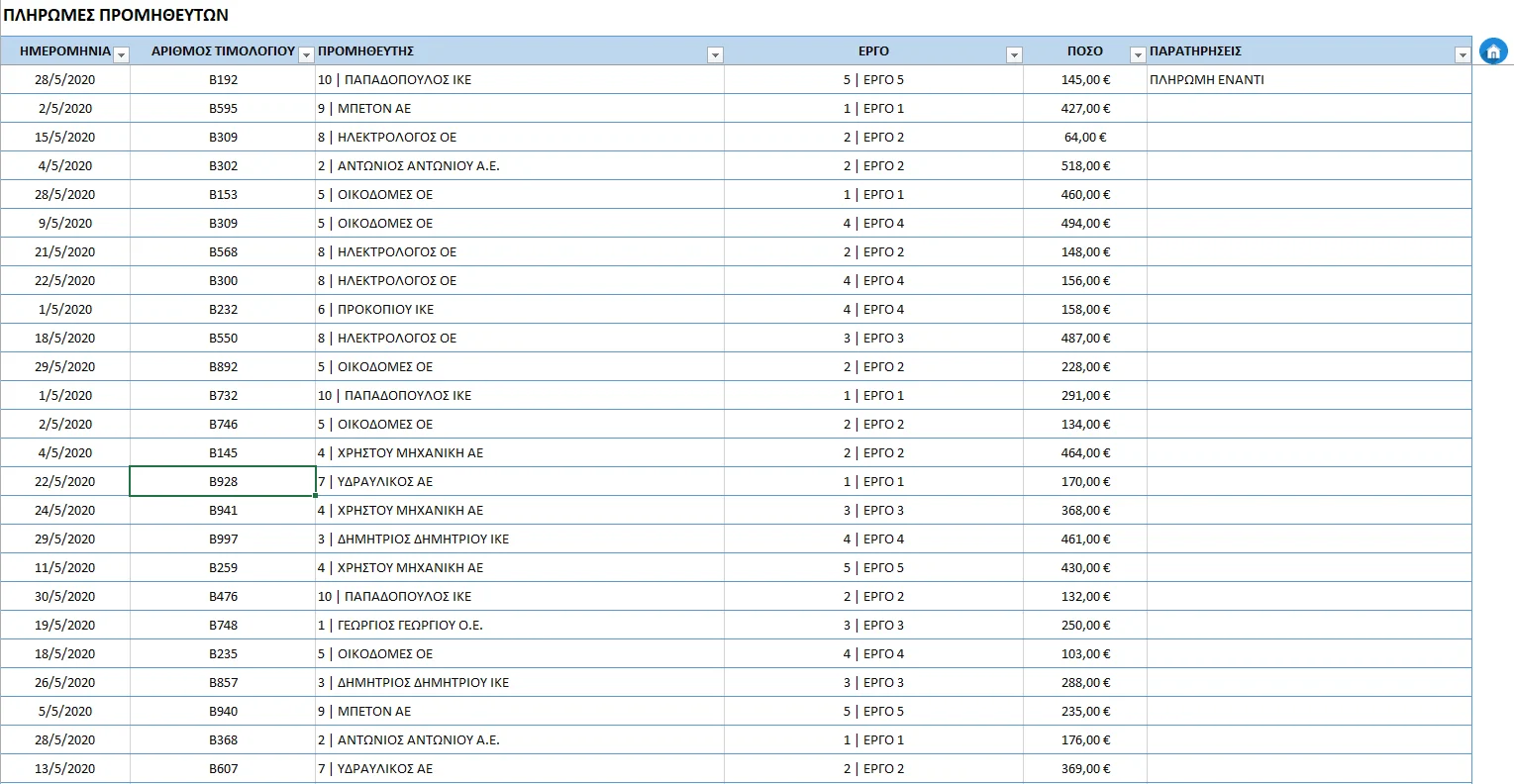Select invoice number B300 cell
The image size is (1514, 784).
(223, 280)
